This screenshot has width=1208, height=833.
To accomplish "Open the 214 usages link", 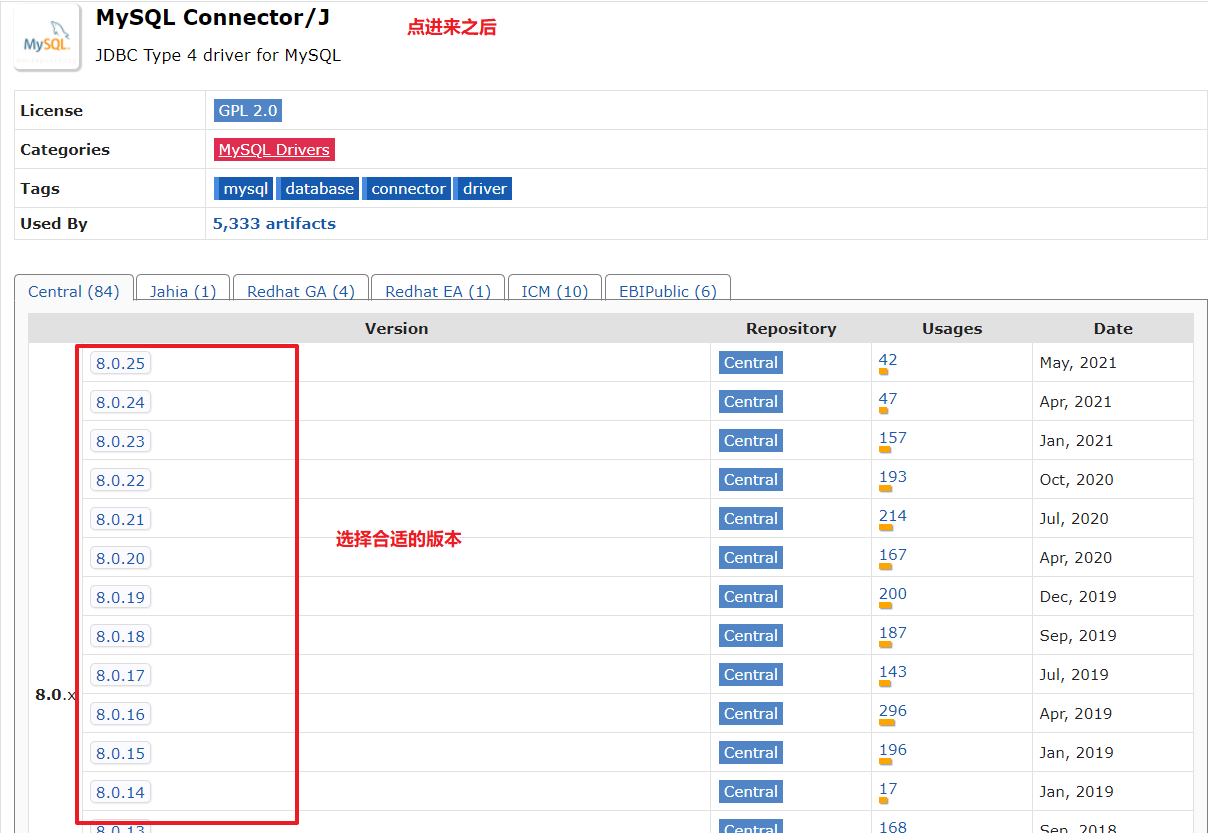I will pos(893,515).
